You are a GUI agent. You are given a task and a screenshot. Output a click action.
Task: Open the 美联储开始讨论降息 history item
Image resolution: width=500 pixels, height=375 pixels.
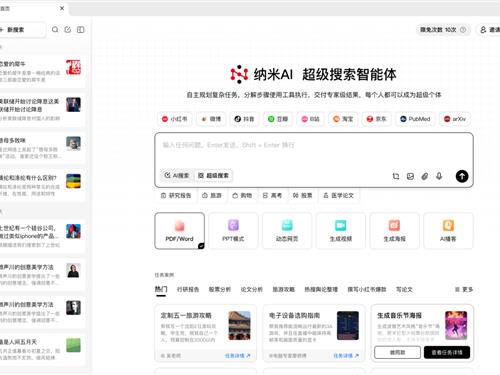pyautogui.click(x=42, y=109)
